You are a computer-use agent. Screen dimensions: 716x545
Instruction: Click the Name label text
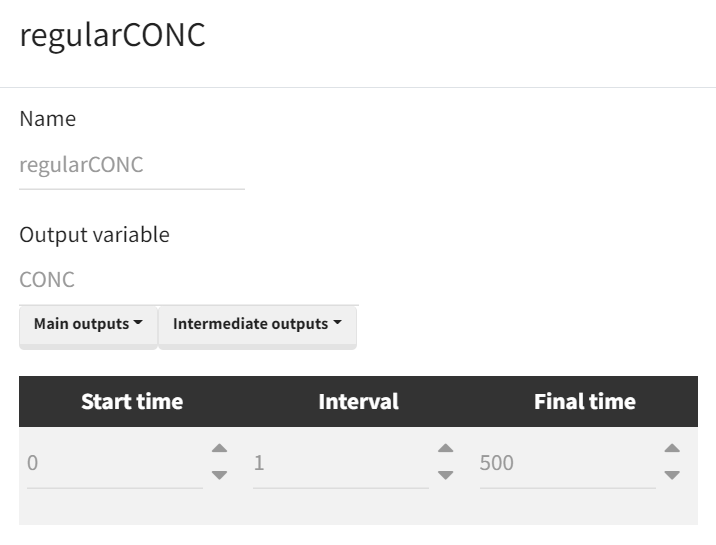tap(47, 119)
